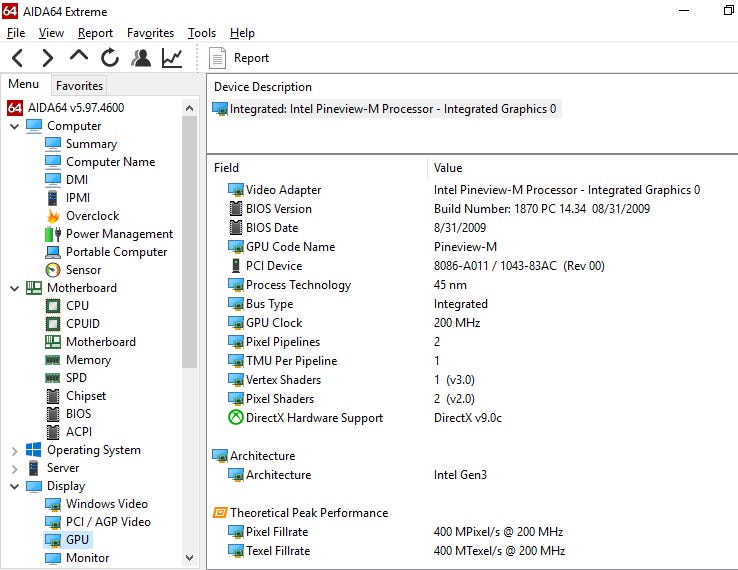Click the Forward navigation arrow

pyautogui.click(x=48, y=58)
